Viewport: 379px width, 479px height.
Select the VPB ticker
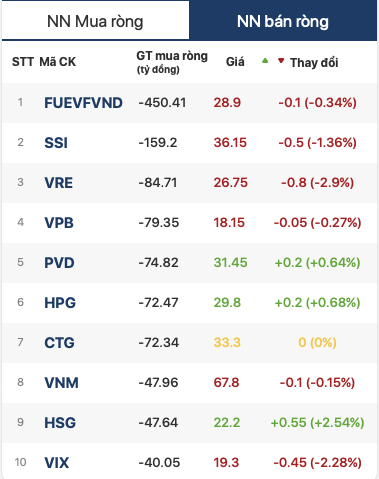59,223
